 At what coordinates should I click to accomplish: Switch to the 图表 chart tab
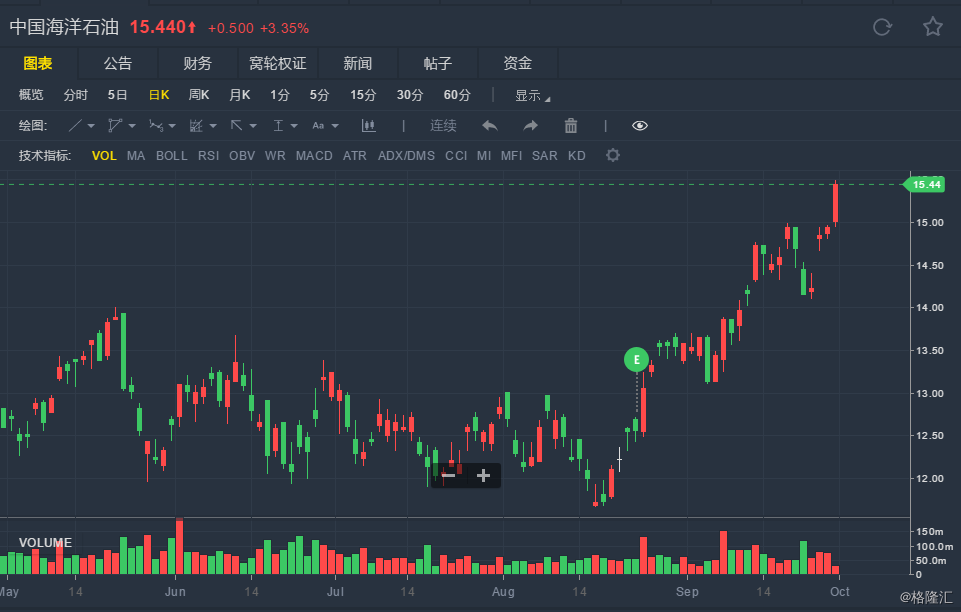click(x=38, y=63)
